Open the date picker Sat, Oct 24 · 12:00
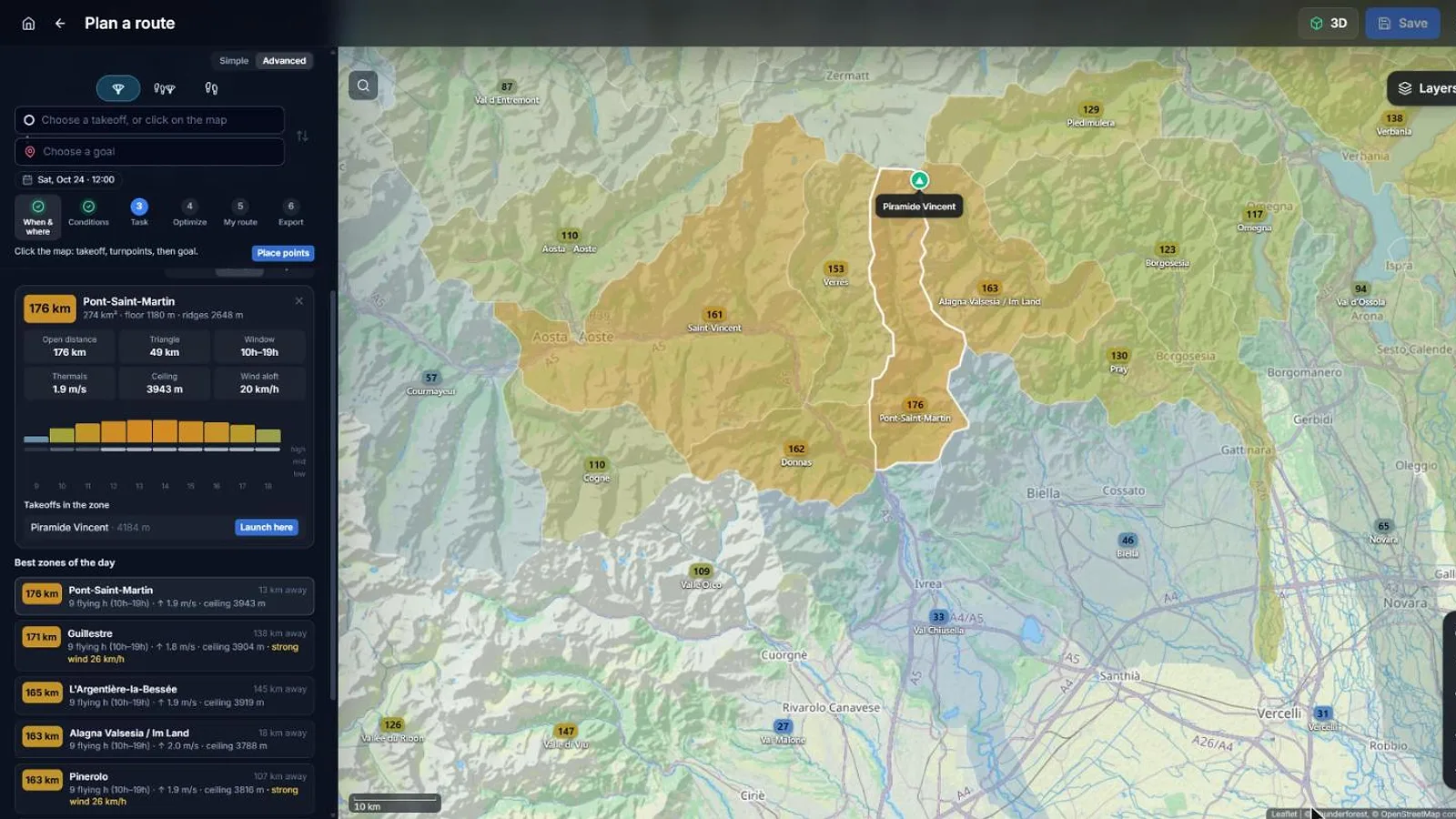1456x819 pixels. tap(69, 180)
